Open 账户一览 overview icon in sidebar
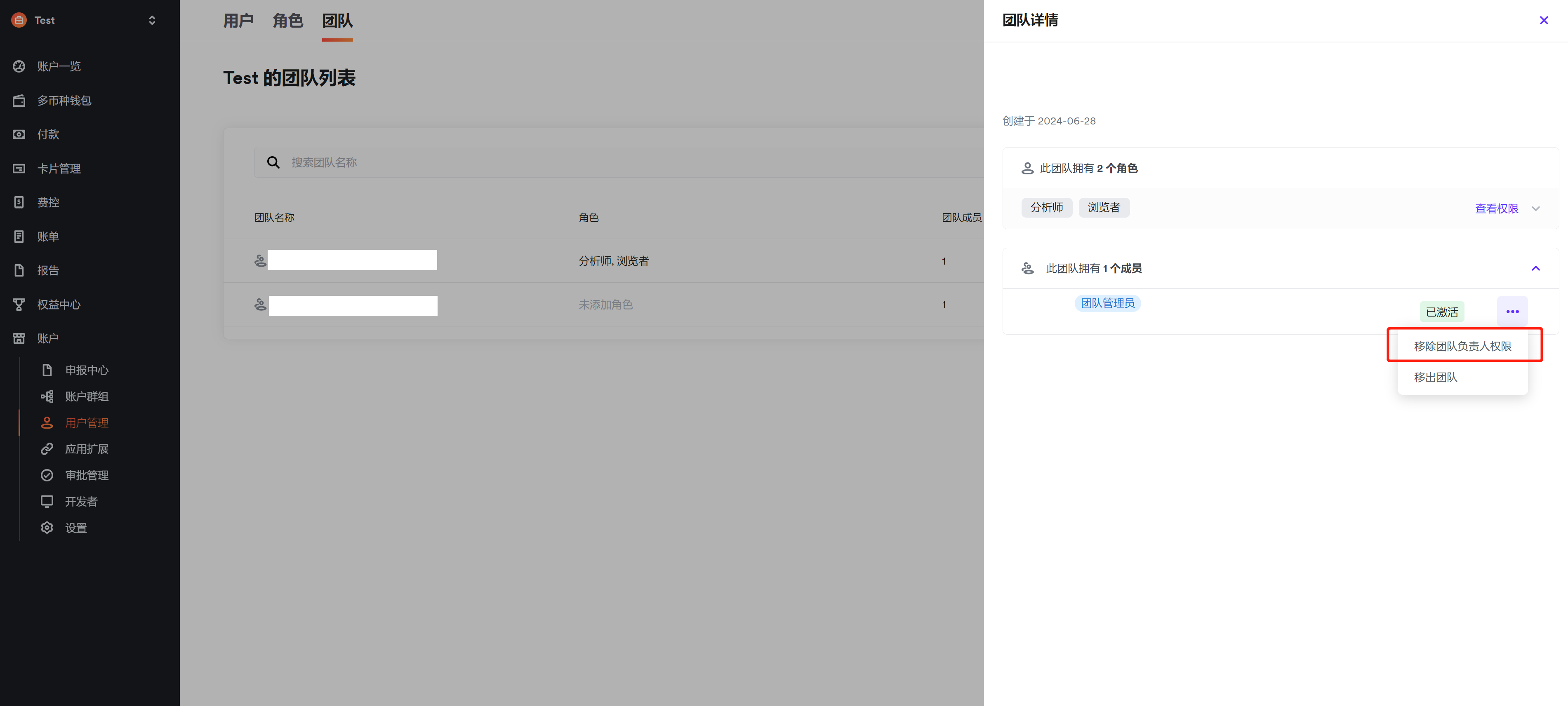 tap(19, 66)
